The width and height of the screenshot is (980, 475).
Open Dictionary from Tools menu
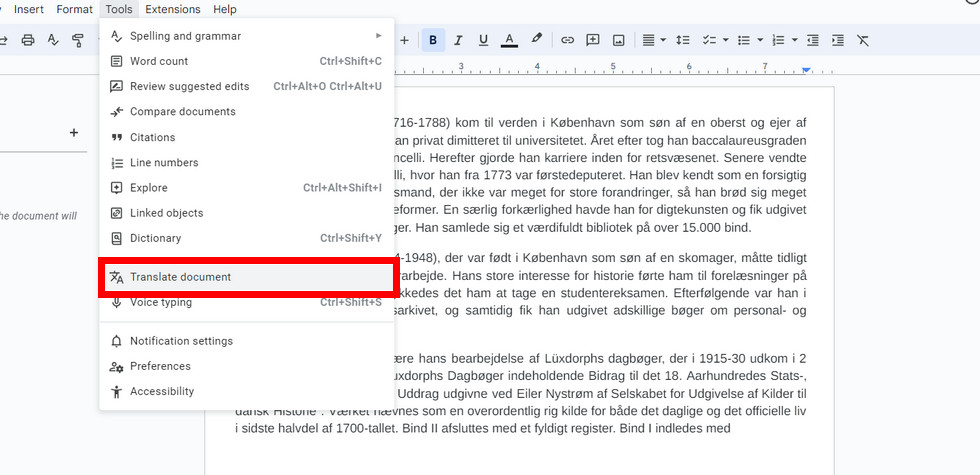[247, 238]
